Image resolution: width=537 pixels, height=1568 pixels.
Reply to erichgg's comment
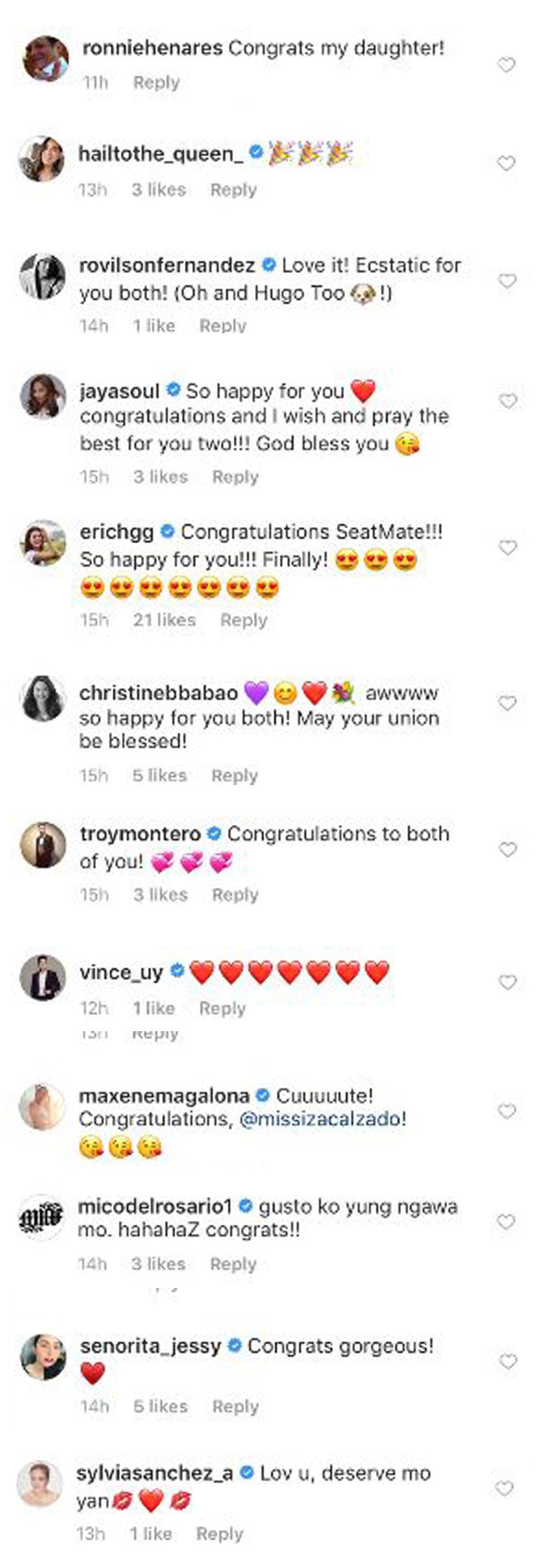(x=243, y=620)
